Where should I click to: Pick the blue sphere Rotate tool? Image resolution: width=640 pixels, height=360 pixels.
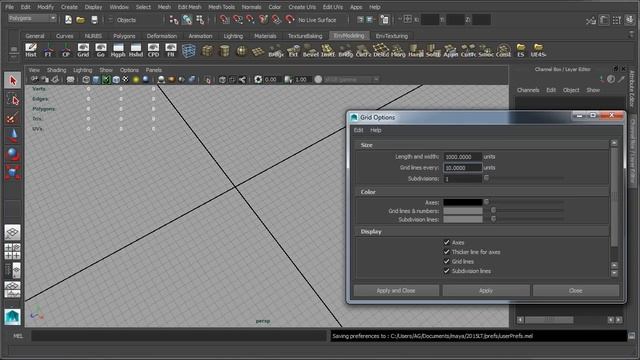13,154
